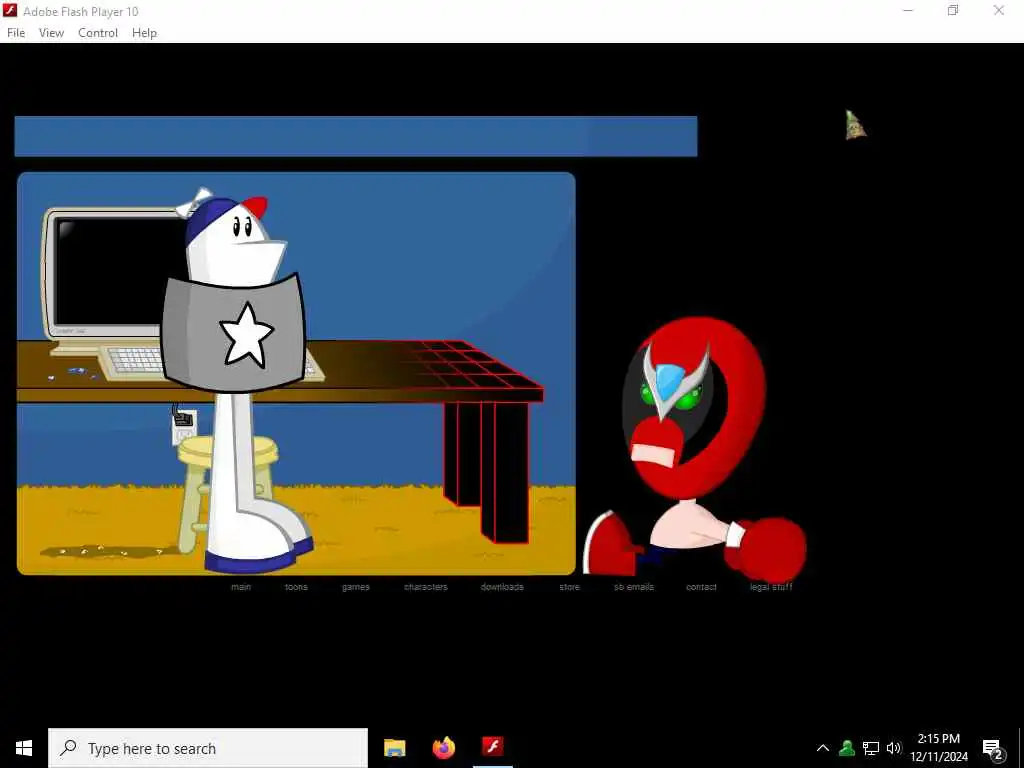Open File Explorer from taskbar

pos(394,748)
